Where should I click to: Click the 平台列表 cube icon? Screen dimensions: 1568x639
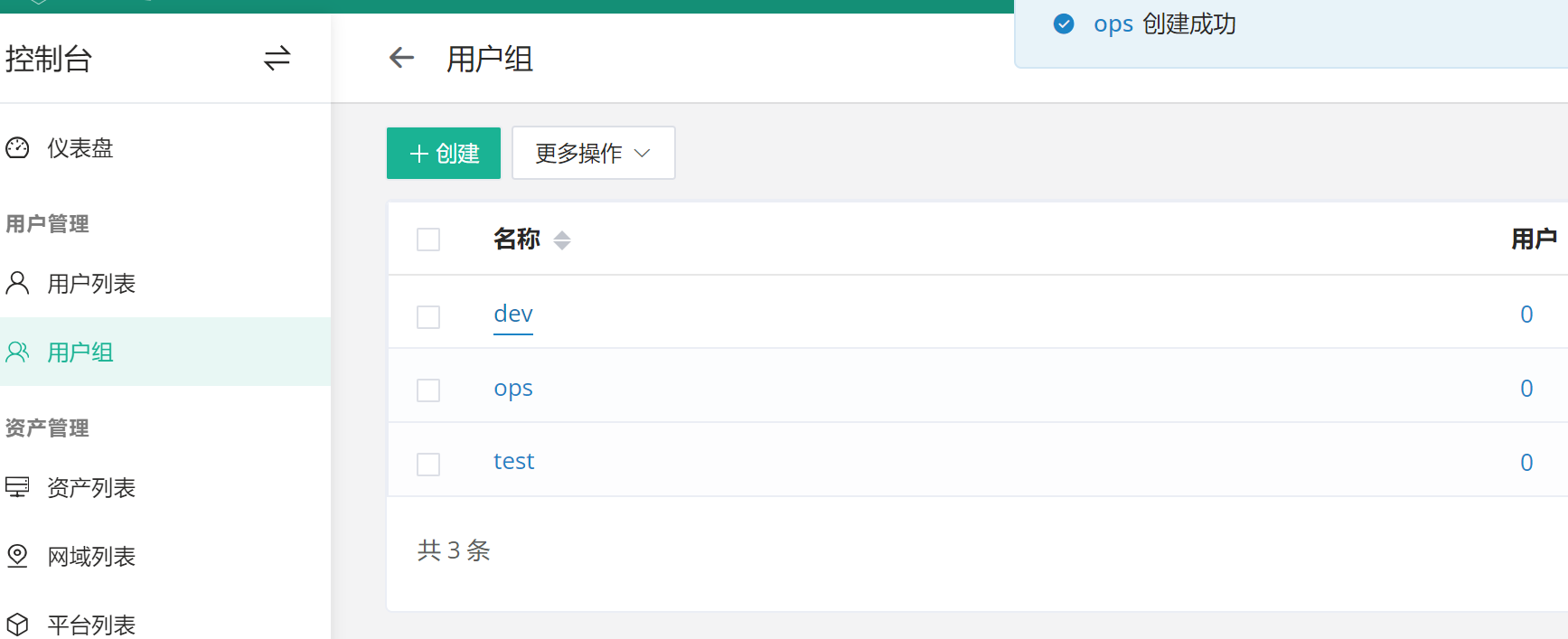coord(17,625)
